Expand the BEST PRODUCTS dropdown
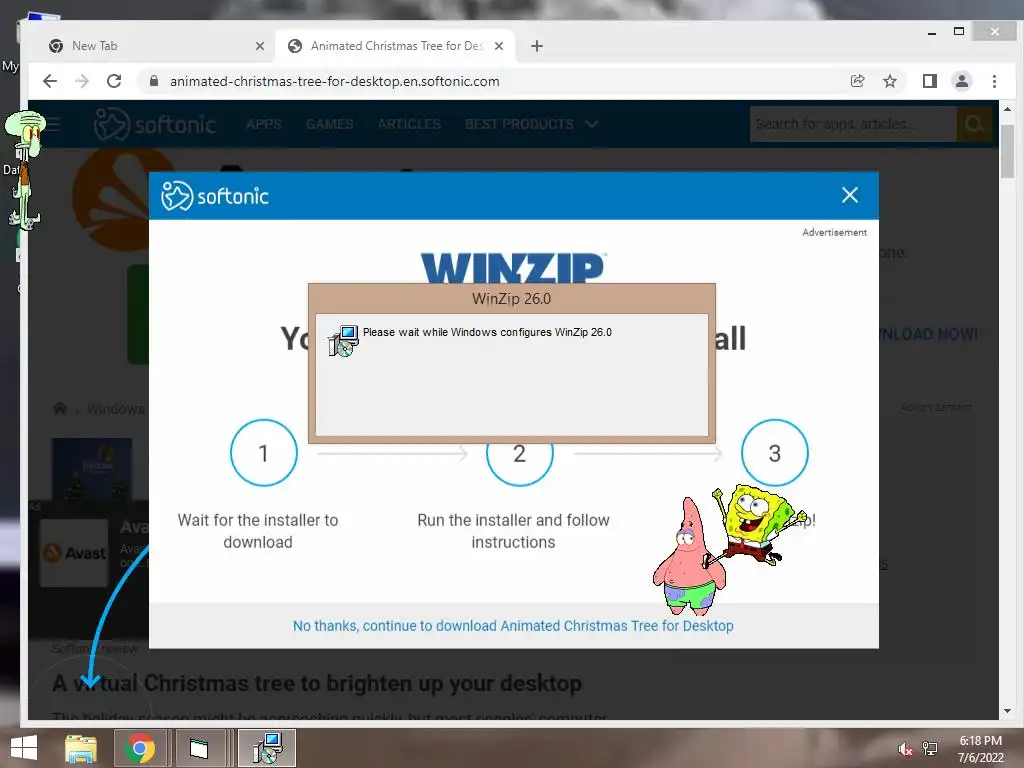The height and width of the screenshot is (768, 1024). pos(531,124)
